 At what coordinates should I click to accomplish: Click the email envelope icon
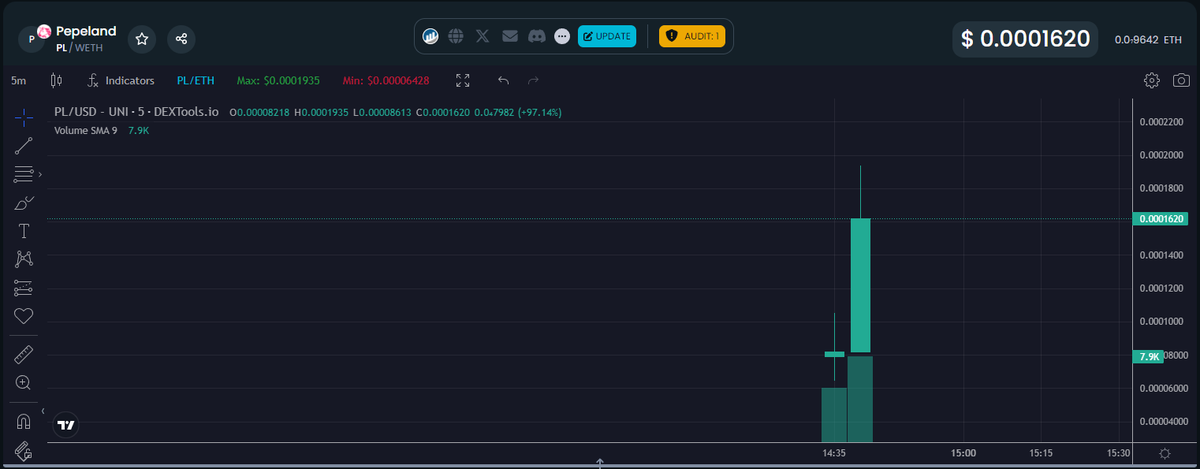point(510,36)
